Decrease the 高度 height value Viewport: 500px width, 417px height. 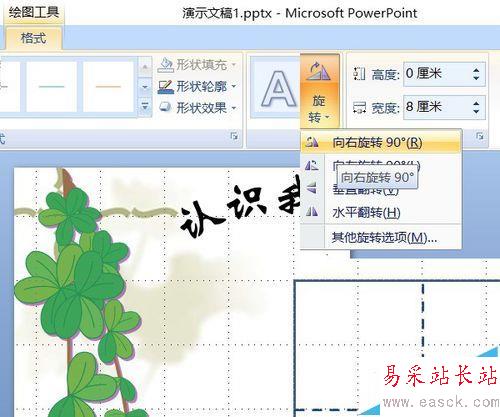[476, 78]
